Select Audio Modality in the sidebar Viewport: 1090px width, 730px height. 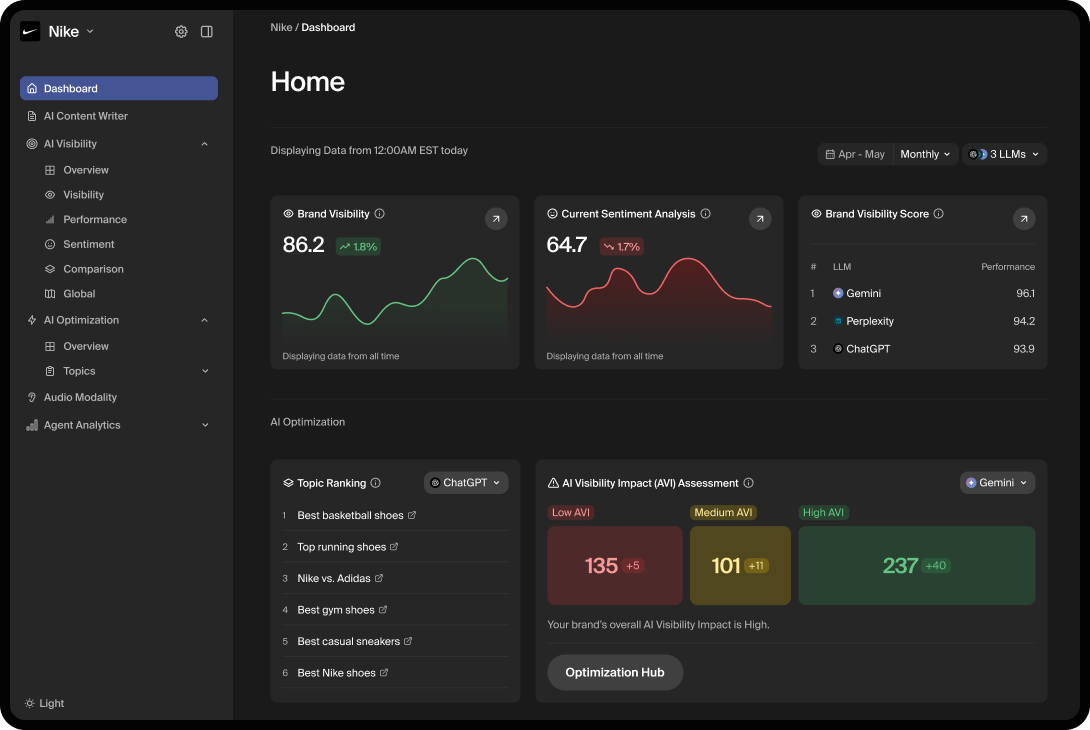[x=78, y=397]
